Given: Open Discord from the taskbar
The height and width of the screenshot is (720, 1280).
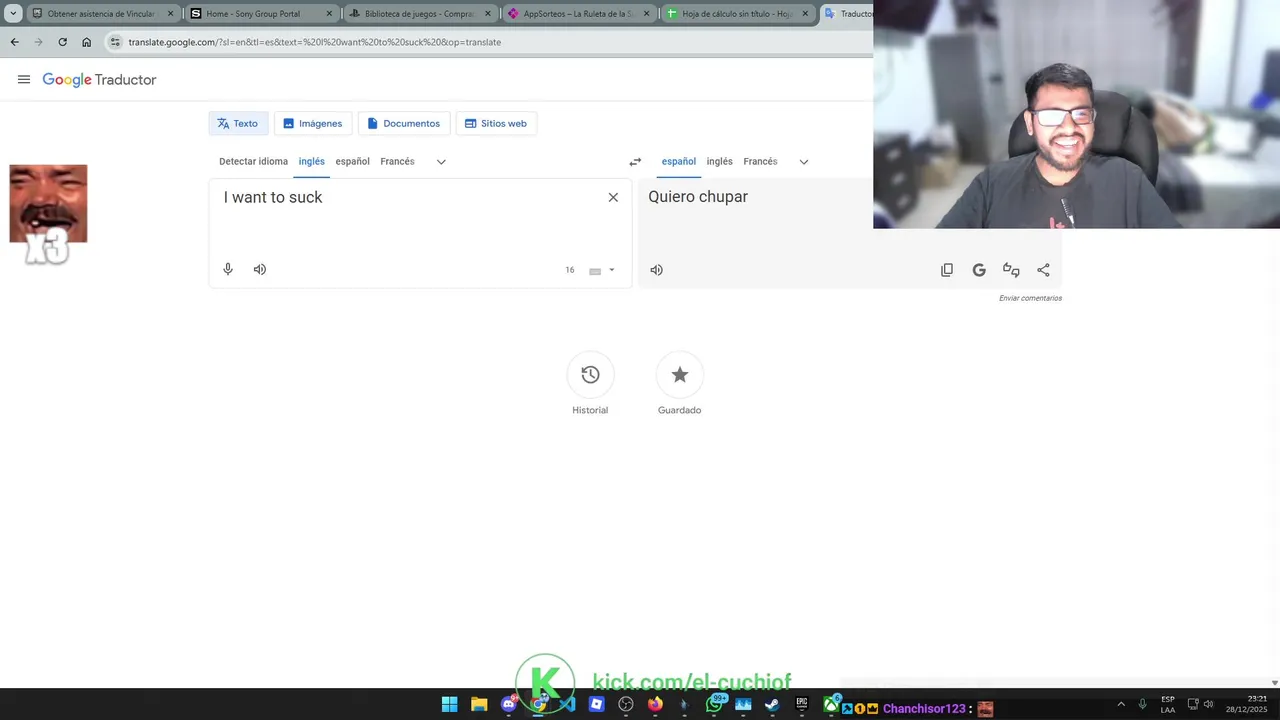Looking at the screenshot, I should (508, 705).
